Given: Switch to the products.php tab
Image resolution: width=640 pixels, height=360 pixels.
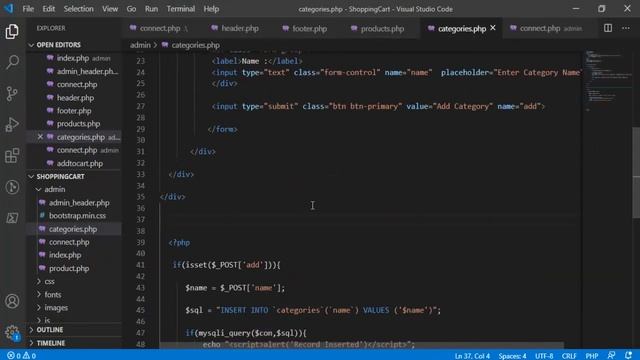Looking at the screenshot, I should pyautogui.click(x=378, y=28).
